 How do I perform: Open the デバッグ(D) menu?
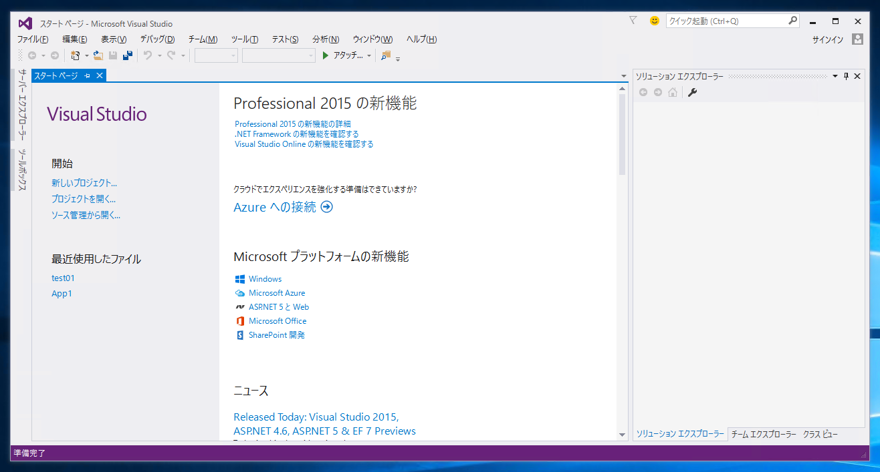(157, 39)
